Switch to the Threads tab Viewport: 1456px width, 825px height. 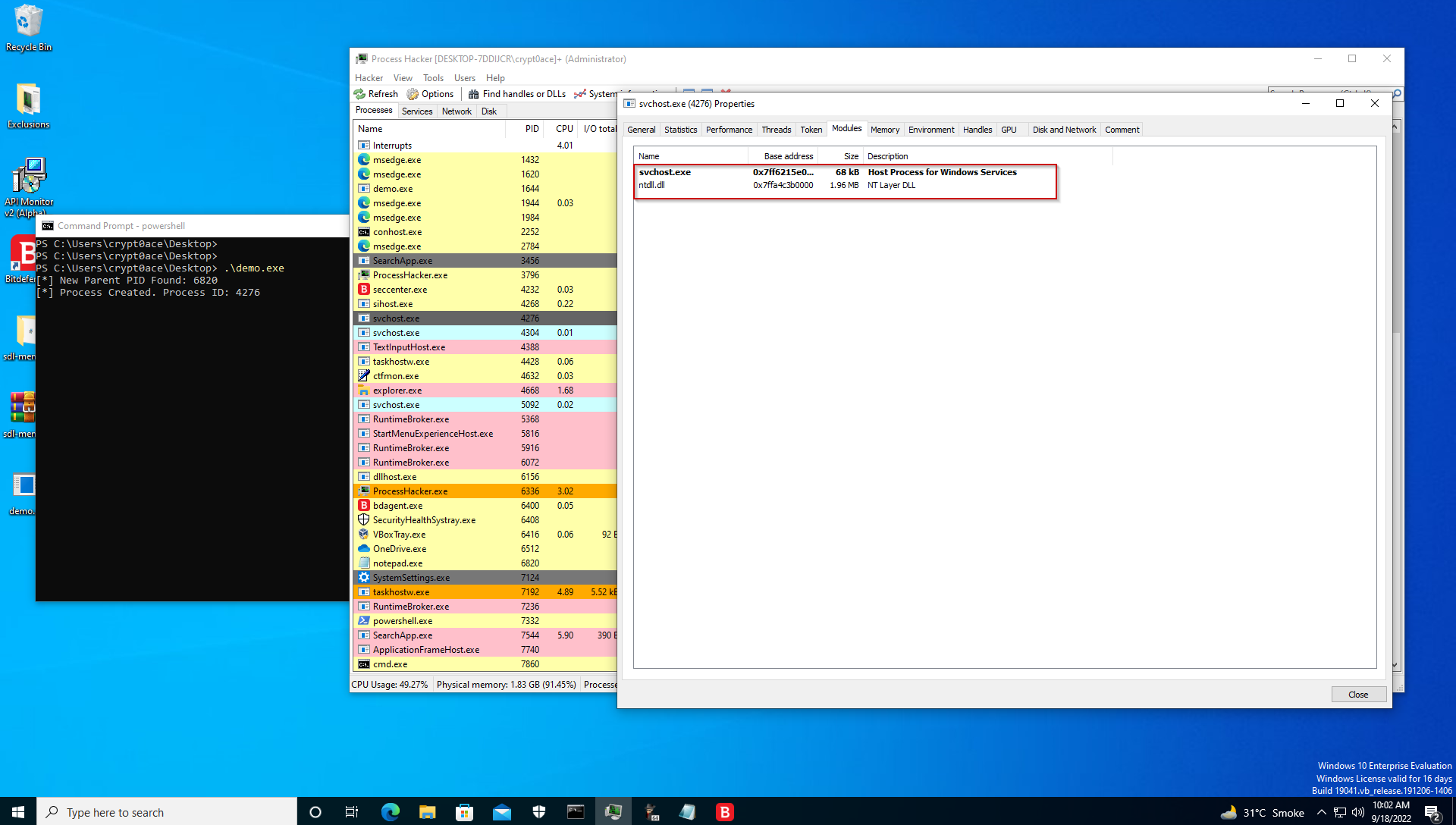pyautogui.click(x=776, y=130)
